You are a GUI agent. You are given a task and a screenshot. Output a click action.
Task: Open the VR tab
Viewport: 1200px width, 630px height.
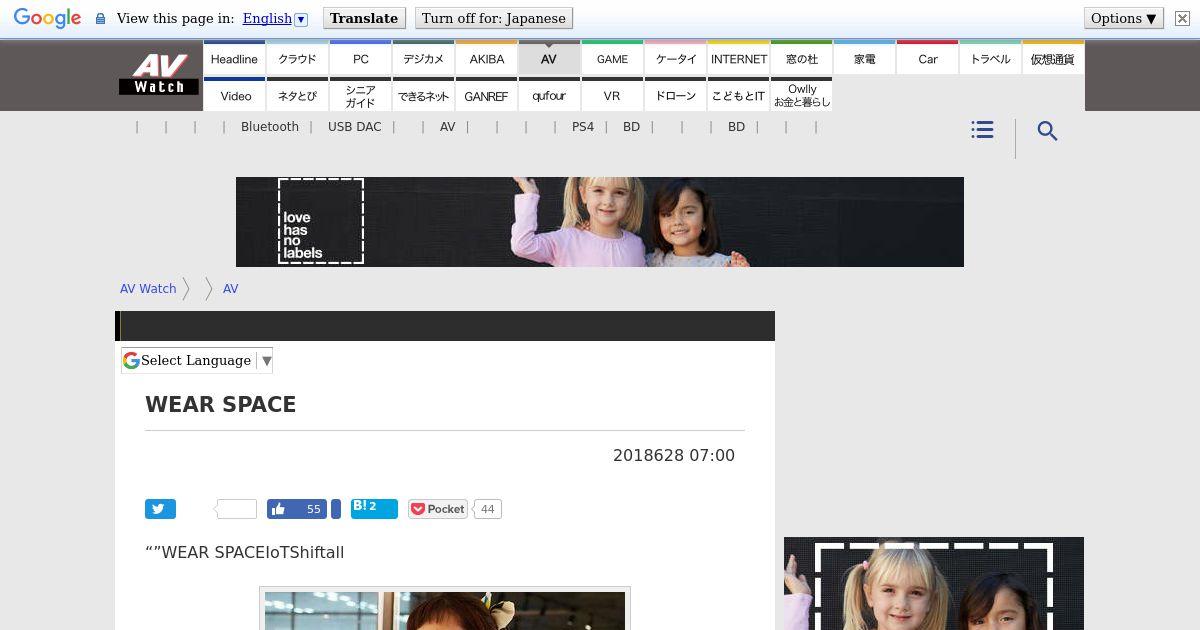pos(612,95)
